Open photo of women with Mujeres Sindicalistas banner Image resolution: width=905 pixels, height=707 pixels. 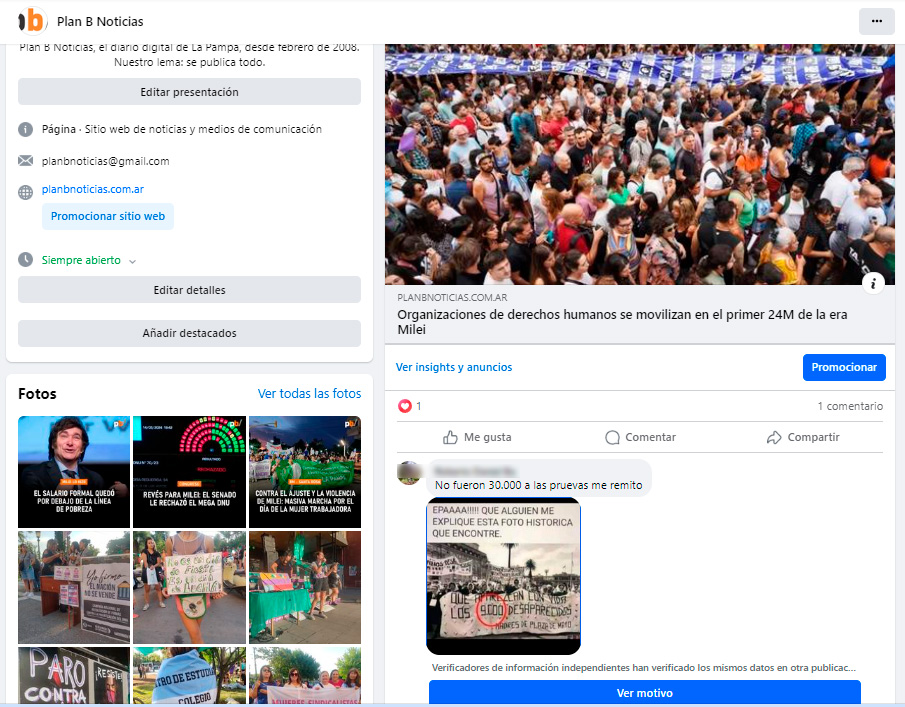pyautogui.click(x=305, y=675)
